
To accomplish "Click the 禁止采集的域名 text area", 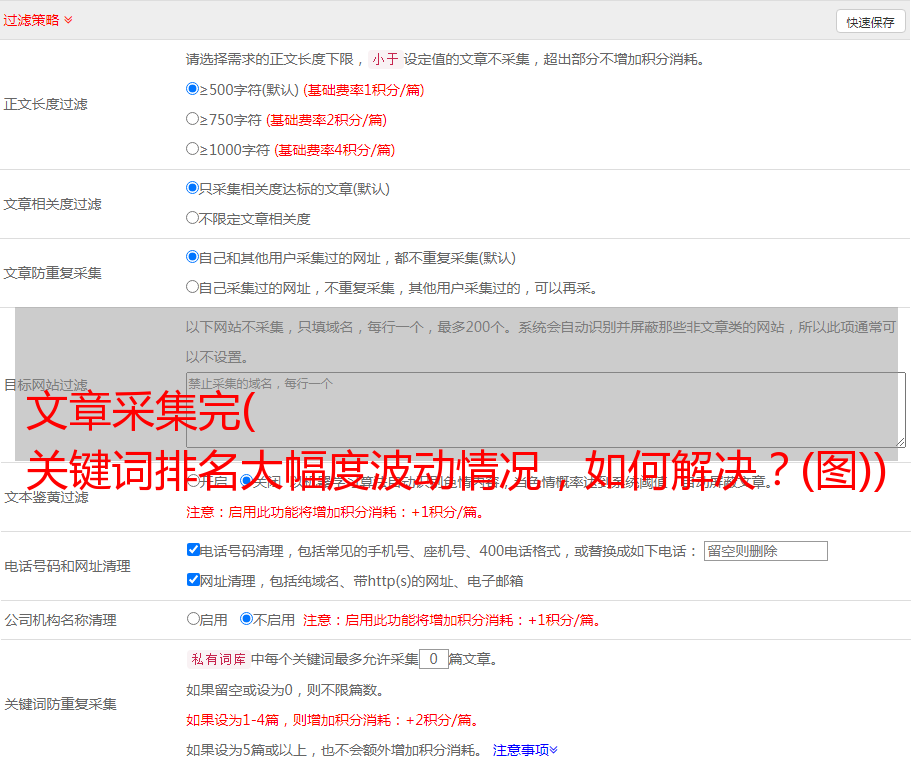I will tap(545, 410).
